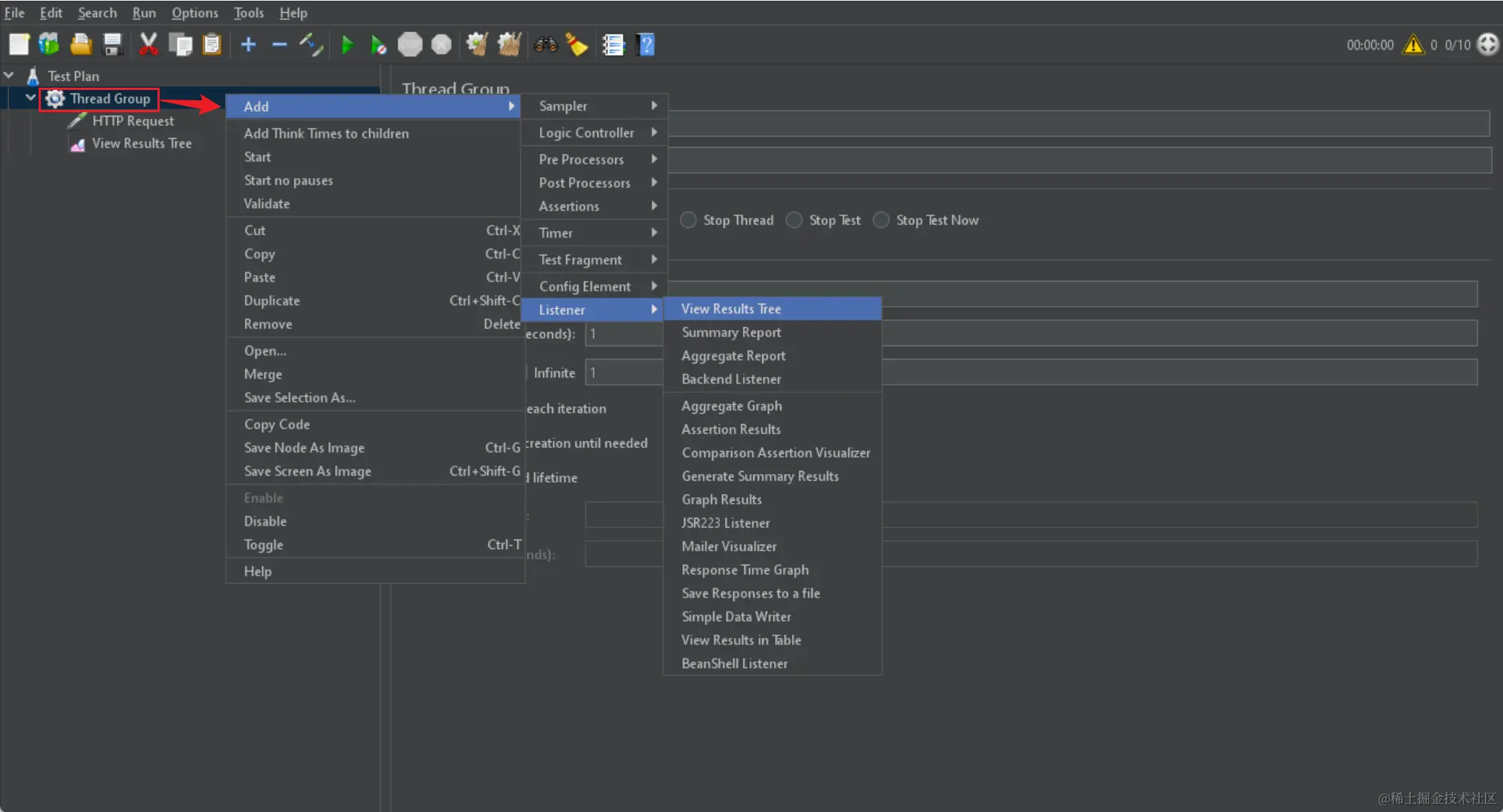Click the green Start test run icon

pyautogui.click(x=347, y=45)
